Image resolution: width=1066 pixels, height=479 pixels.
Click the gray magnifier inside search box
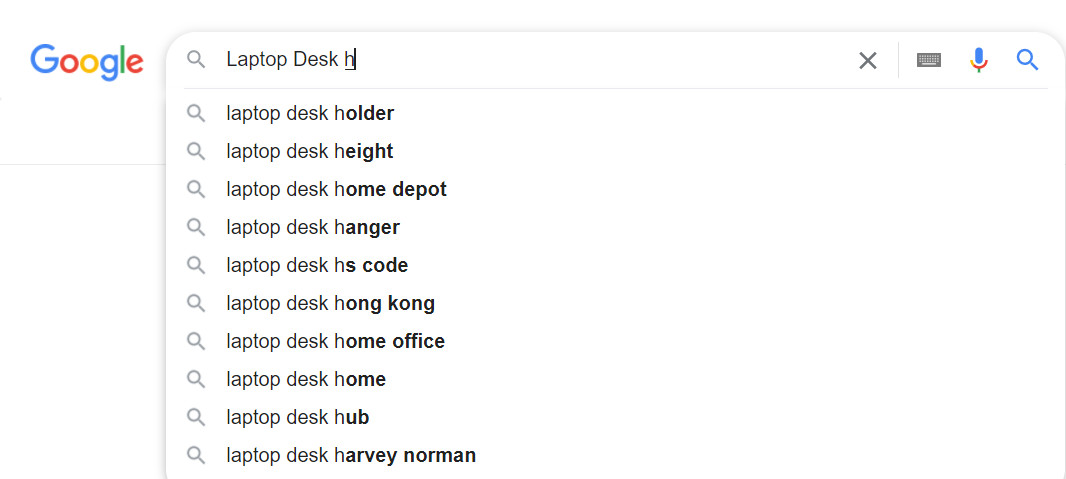(x=196, y=60)
